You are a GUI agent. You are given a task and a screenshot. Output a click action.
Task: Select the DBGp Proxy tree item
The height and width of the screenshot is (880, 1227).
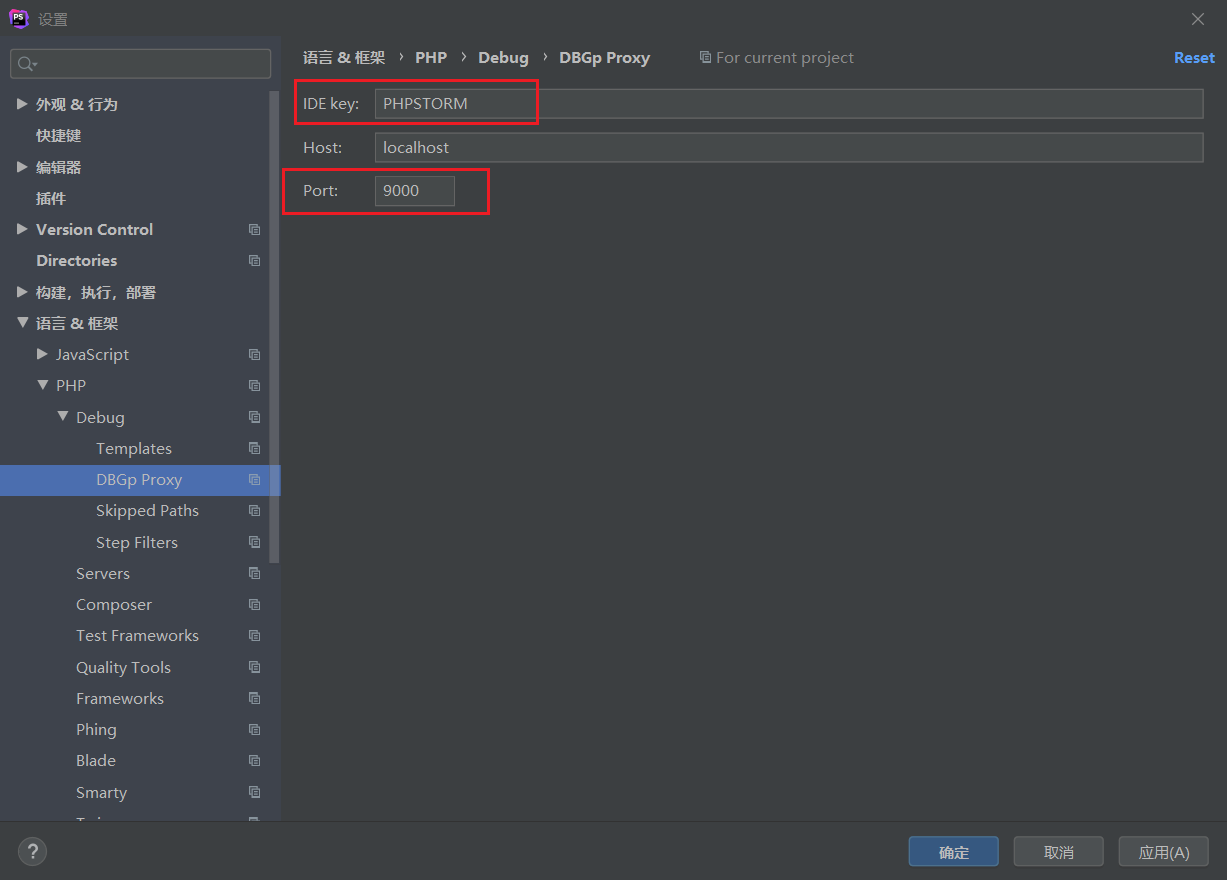pos(140,480)
